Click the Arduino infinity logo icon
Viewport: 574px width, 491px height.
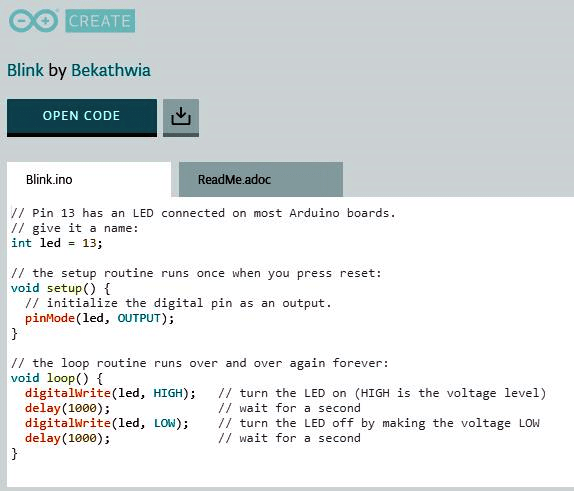click(x=34, y=21)
